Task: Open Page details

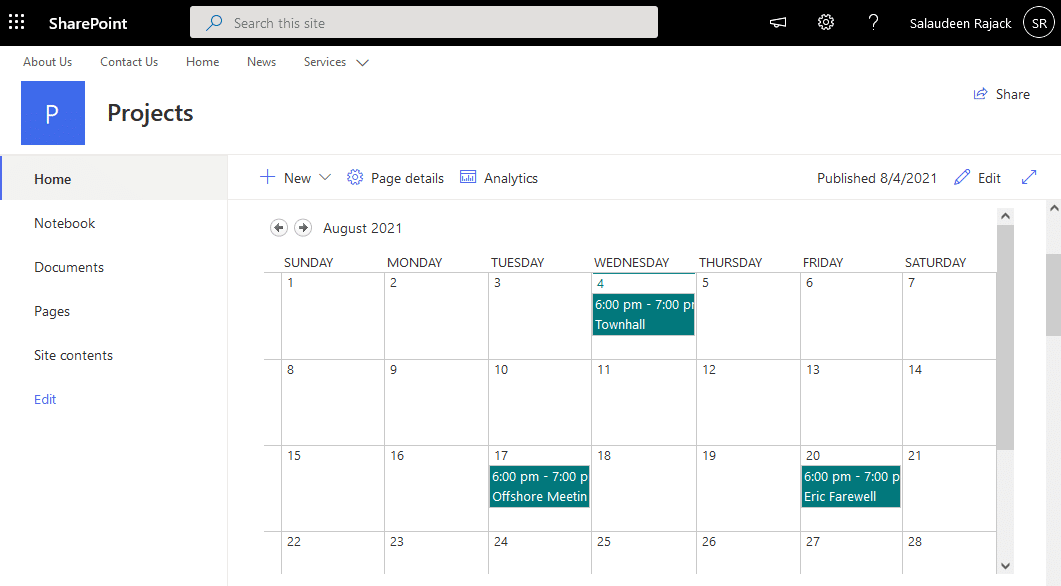Action: pyautogui.click(x=395, y=178)
